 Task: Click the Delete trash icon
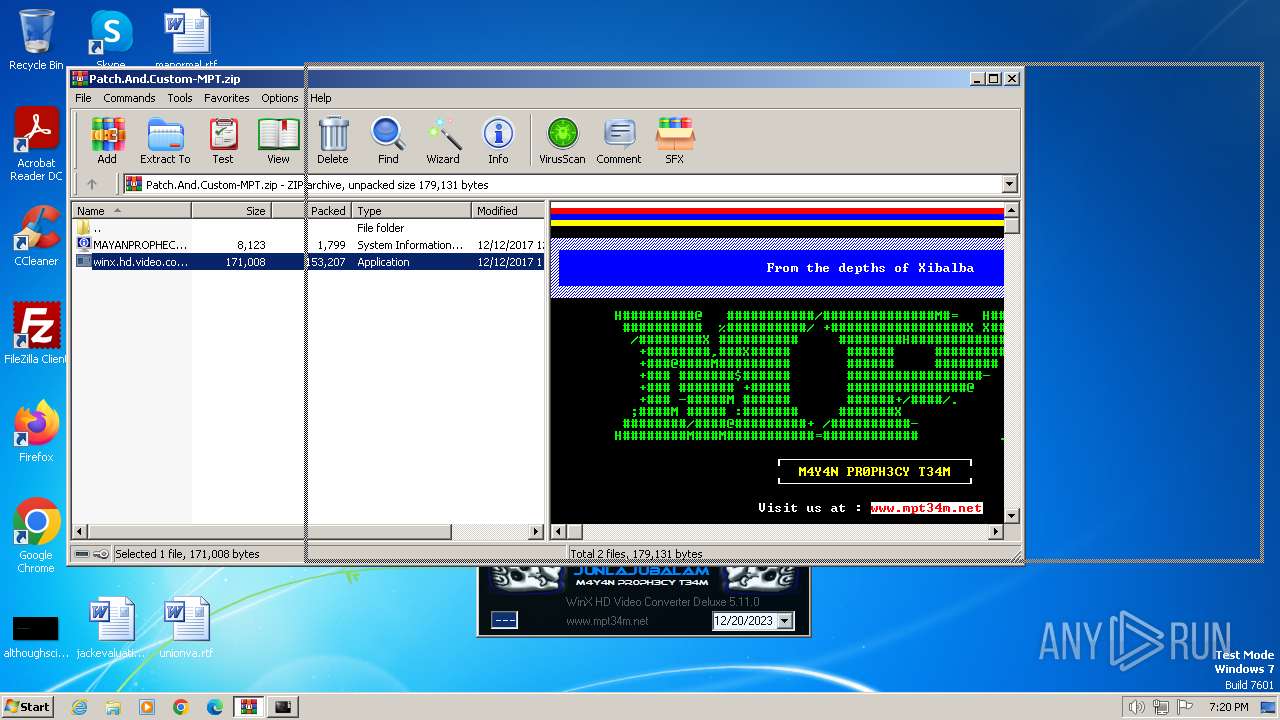[333, 140]
